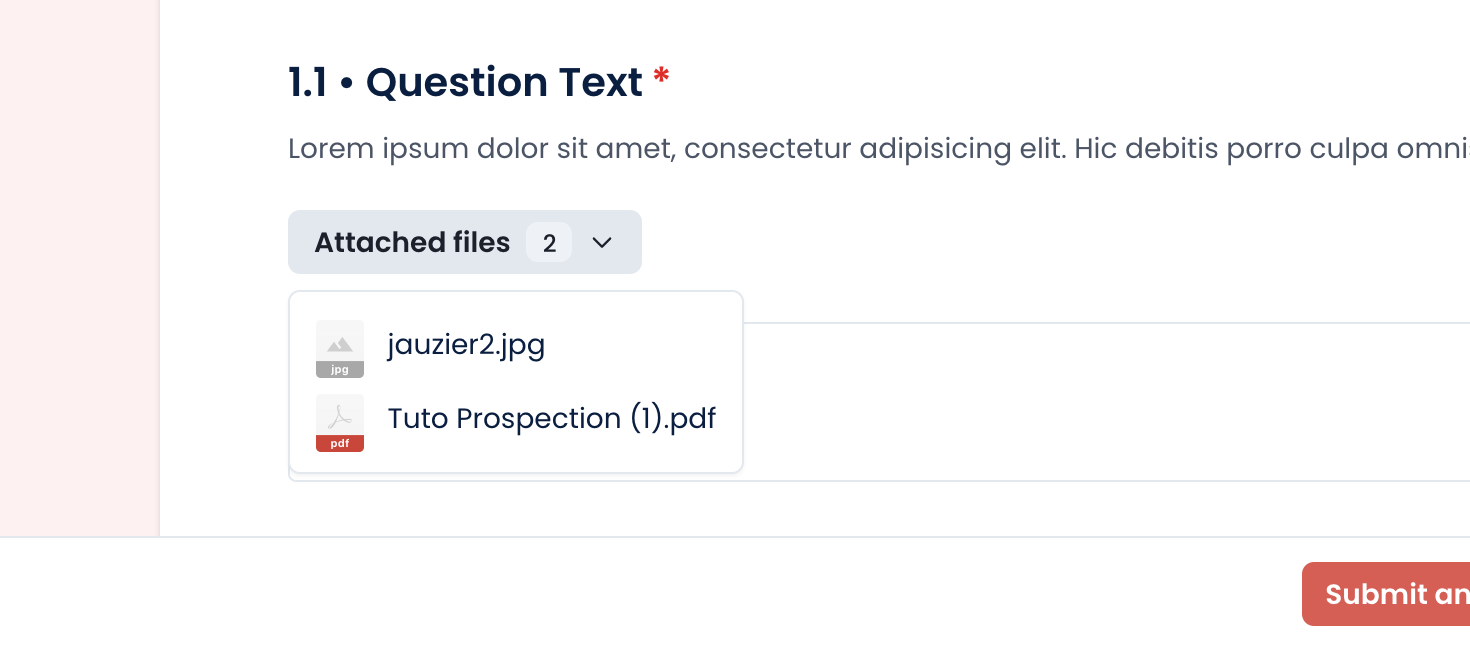Click the 1.1 question number
This screenshot has width=1470, height=650.
(x=307, y=82)
